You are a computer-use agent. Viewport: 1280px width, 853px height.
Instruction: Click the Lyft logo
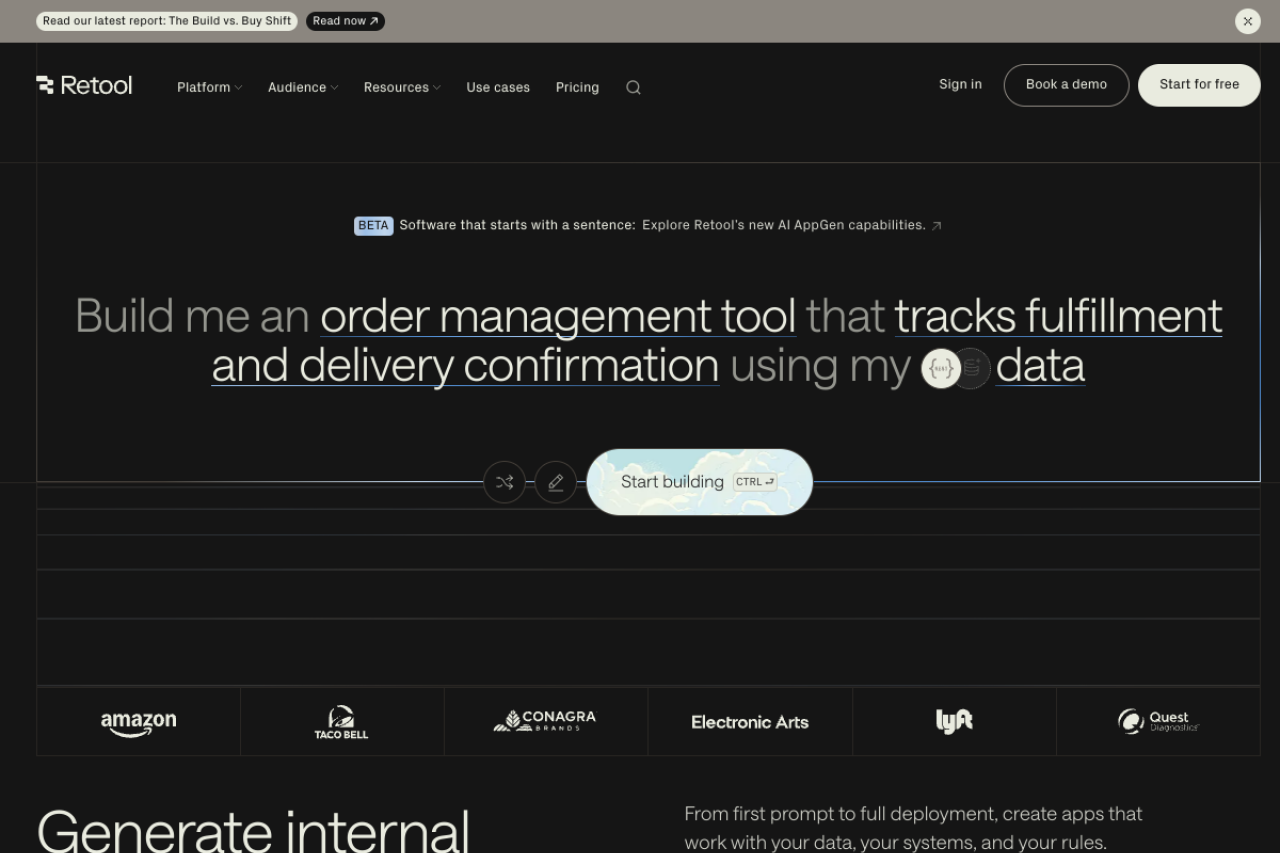(953, 721)
